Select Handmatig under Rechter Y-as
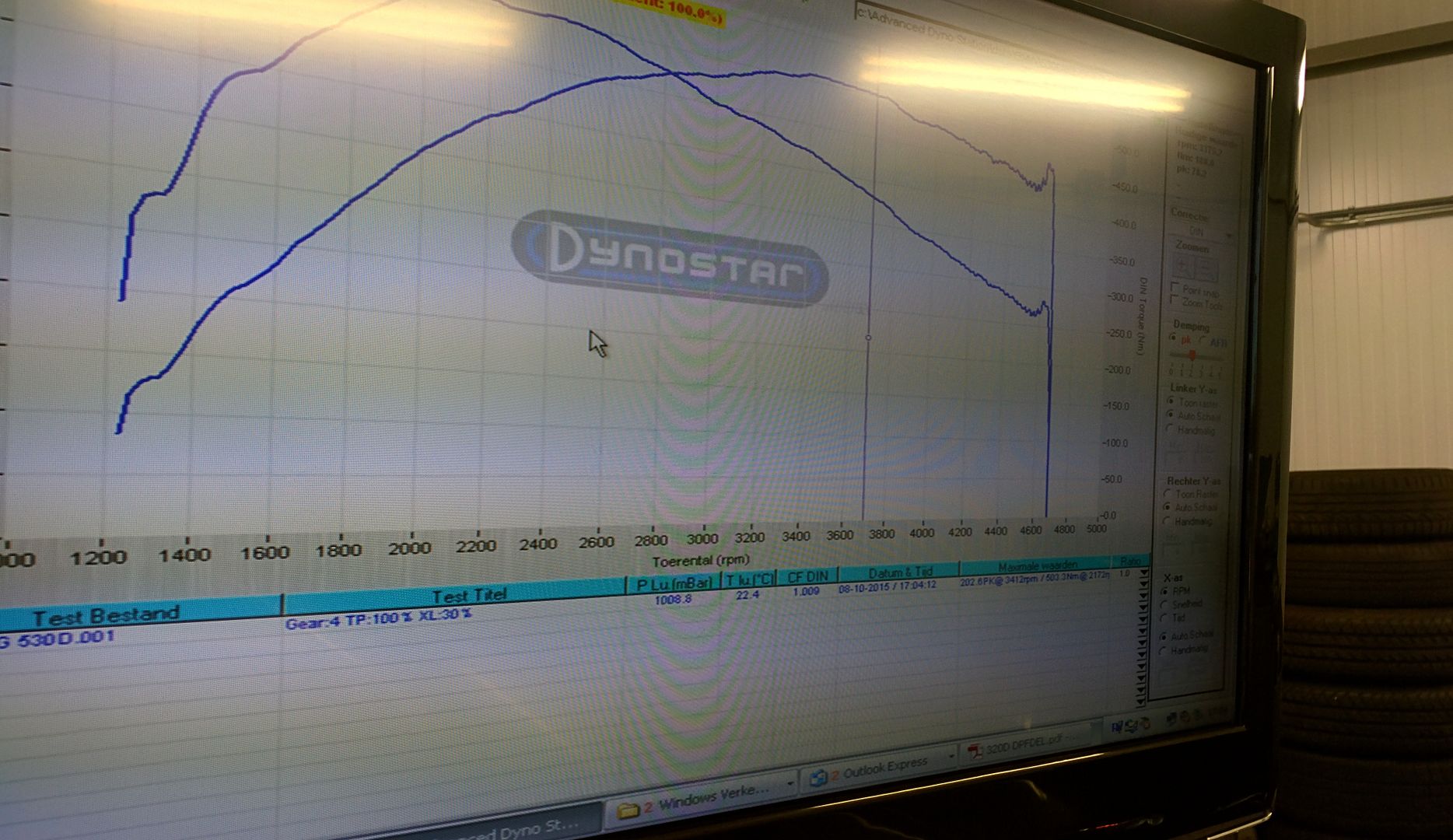 (x=1167, y=521)
